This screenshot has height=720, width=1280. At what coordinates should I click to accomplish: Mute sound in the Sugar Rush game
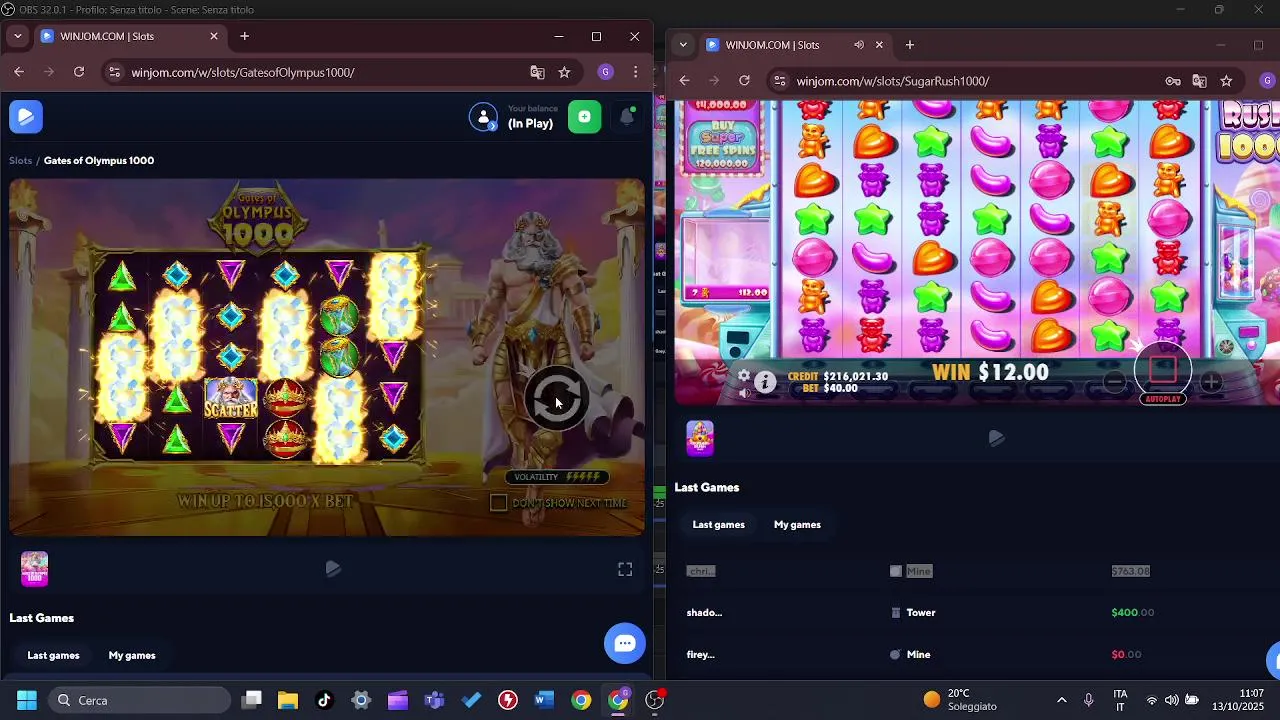tap(744, 393)
